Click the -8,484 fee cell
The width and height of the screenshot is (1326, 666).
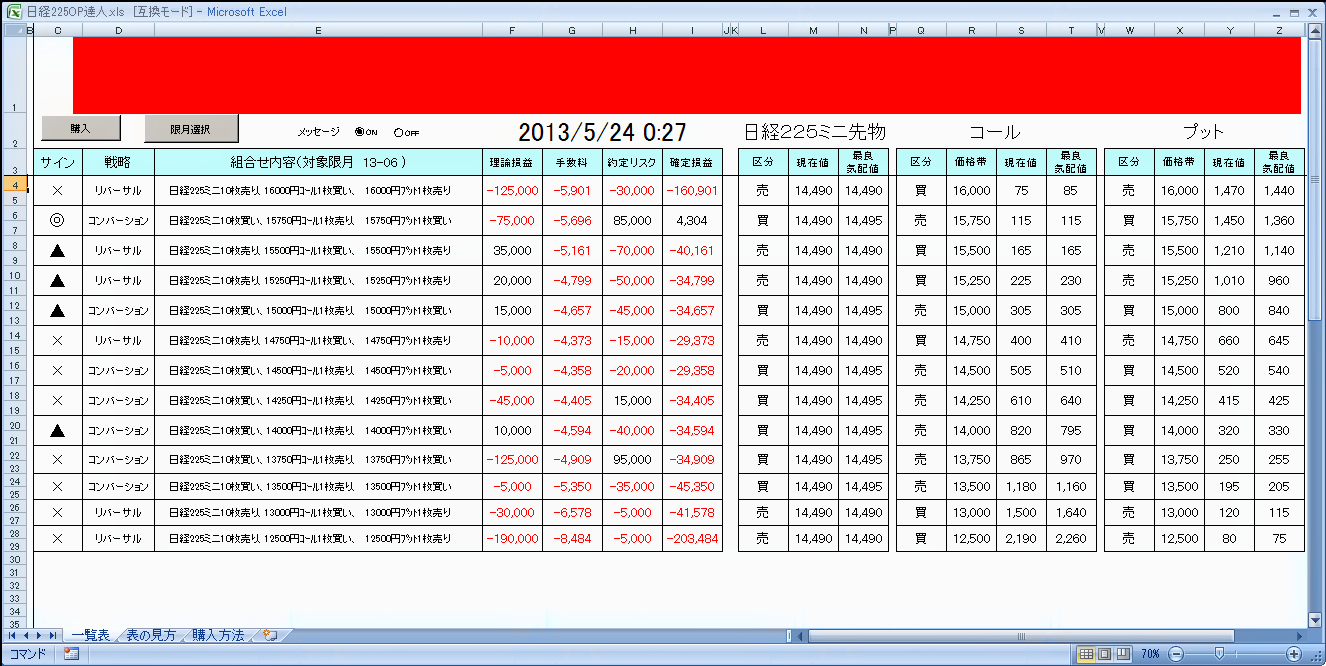(x=572, y=538)
